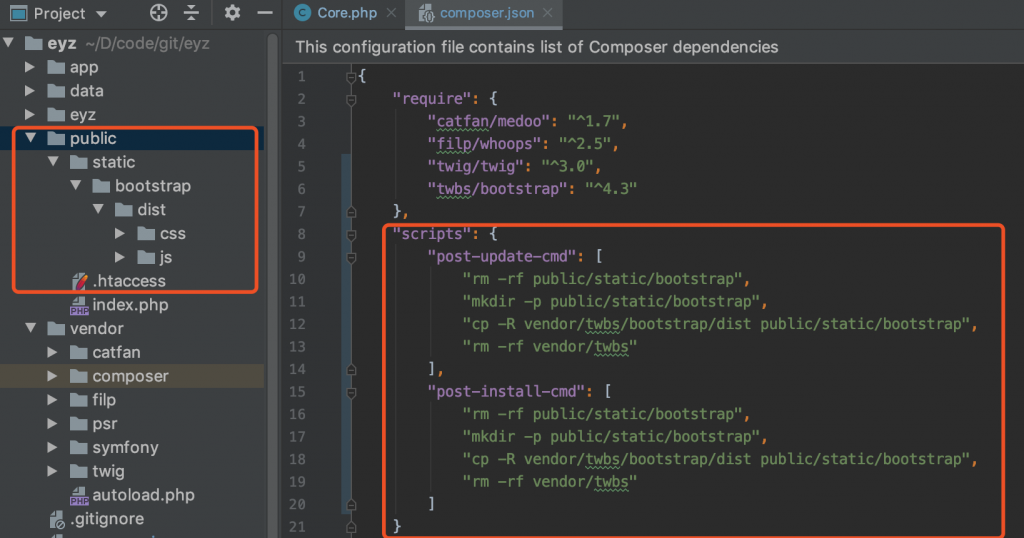Click the collapse all icon in Project toolbar
The image size is (1024, 538).
pyautogui.click(x=191, y=12)
